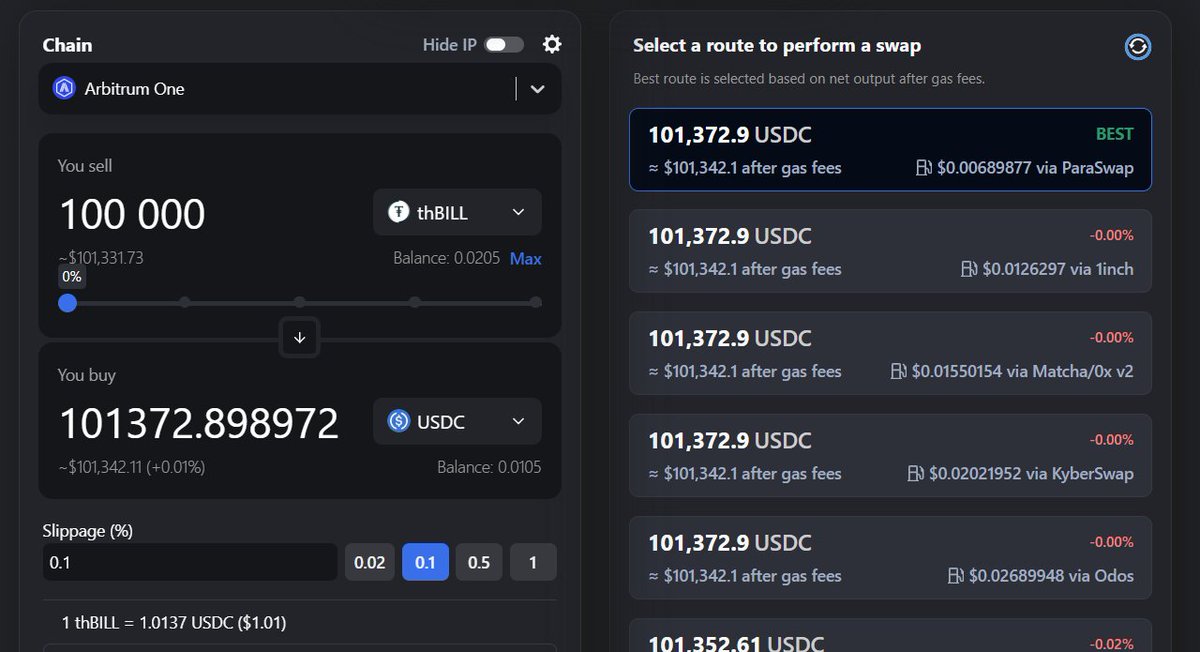Click the gas pump icon on ParaSwap route

pos(924,168)
